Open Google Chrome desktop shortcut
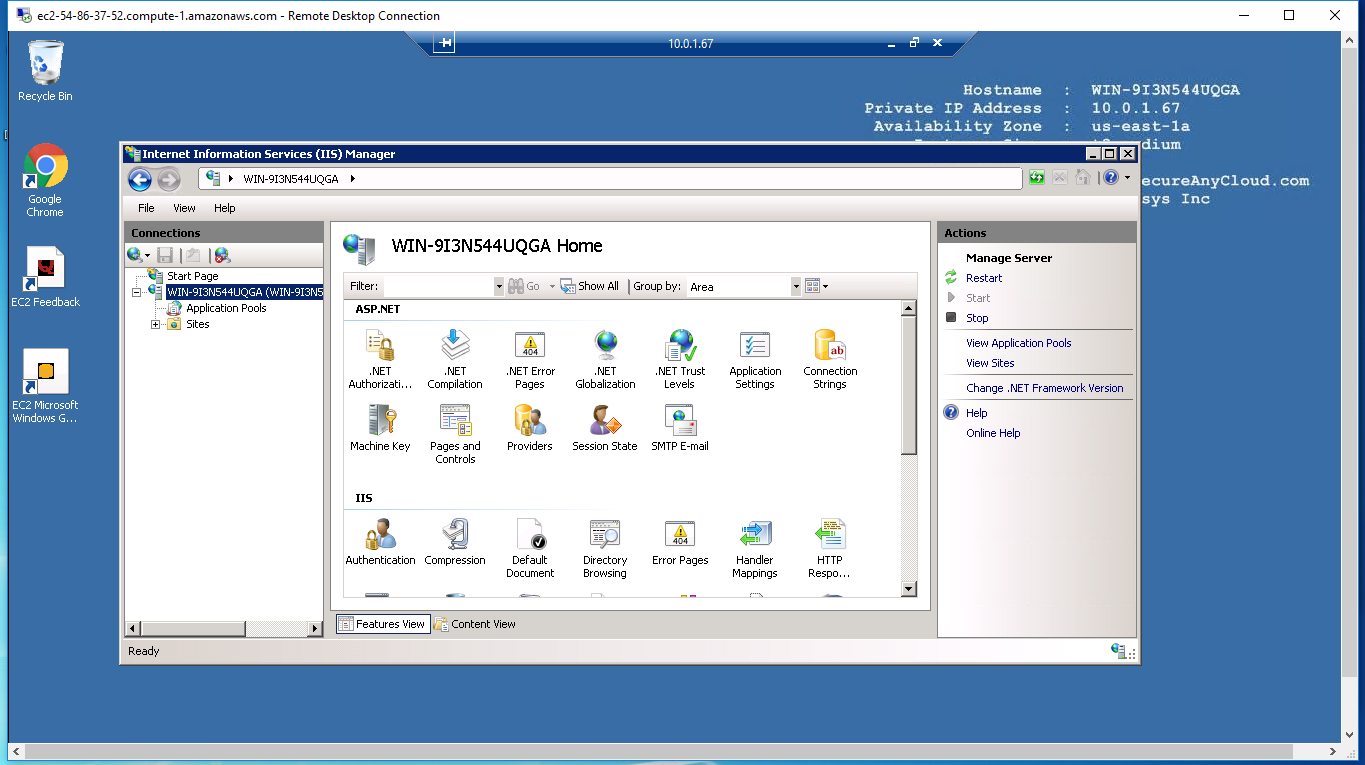 click(45, 180)
